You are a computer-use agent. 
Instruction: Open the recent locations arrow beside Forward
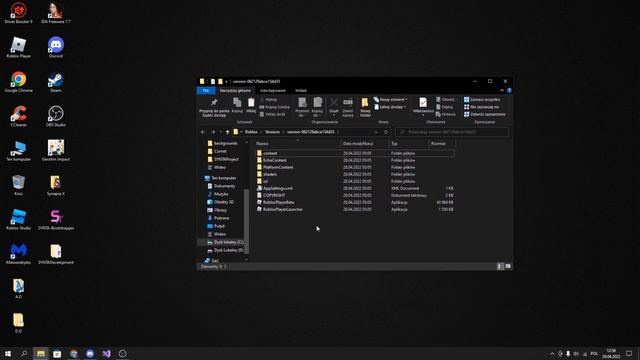tap(221, 132)
